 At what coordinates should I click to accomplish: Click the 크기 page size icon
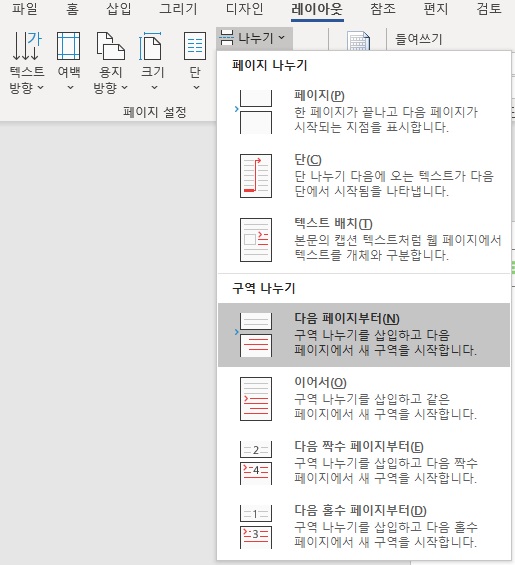coord(150,46)
